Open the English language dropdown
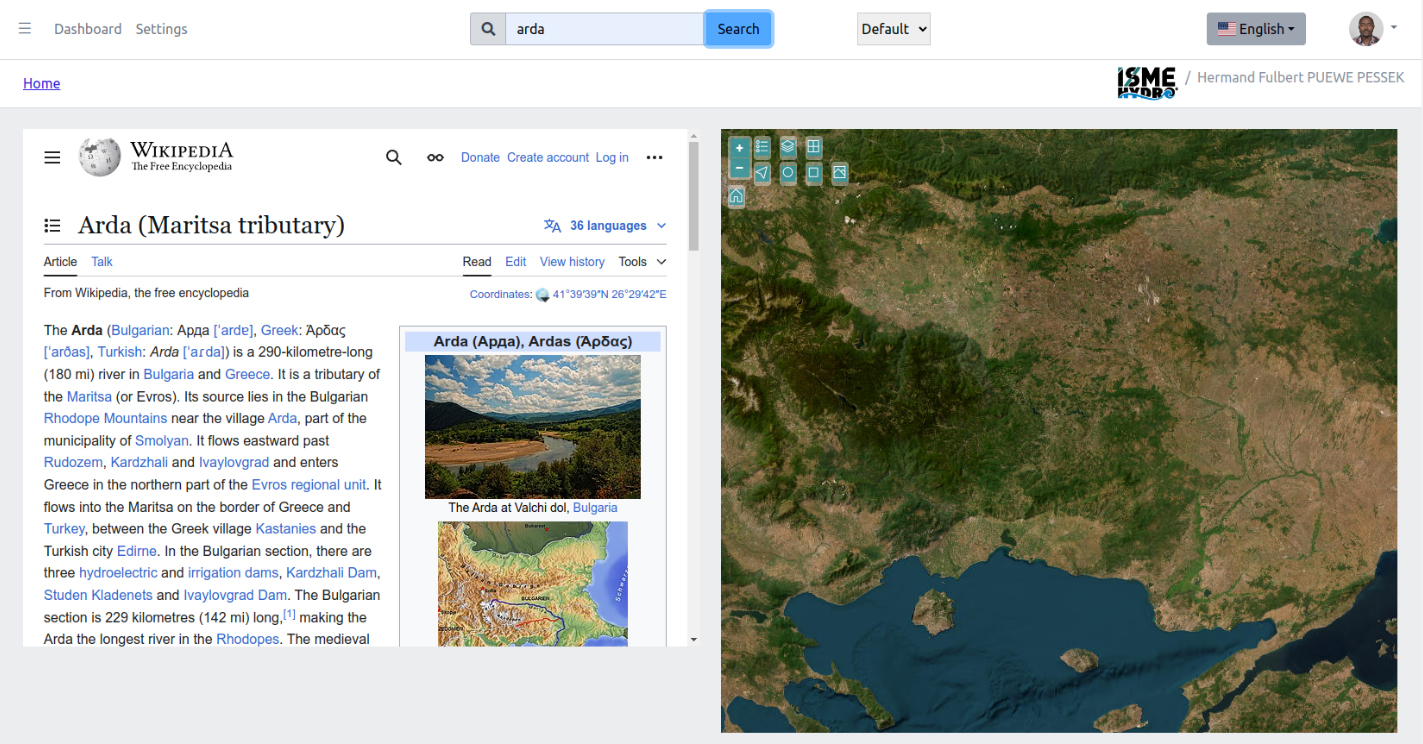The height and width of the screenshot is (744, 1423). click(x=1256, y=29)
